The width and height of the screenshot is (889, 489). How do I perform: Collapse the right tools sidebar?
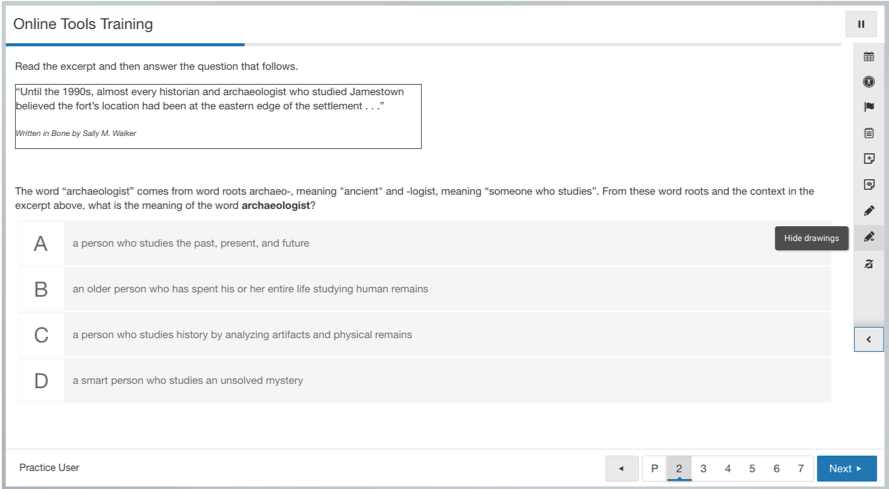click(x=868, y=340)
